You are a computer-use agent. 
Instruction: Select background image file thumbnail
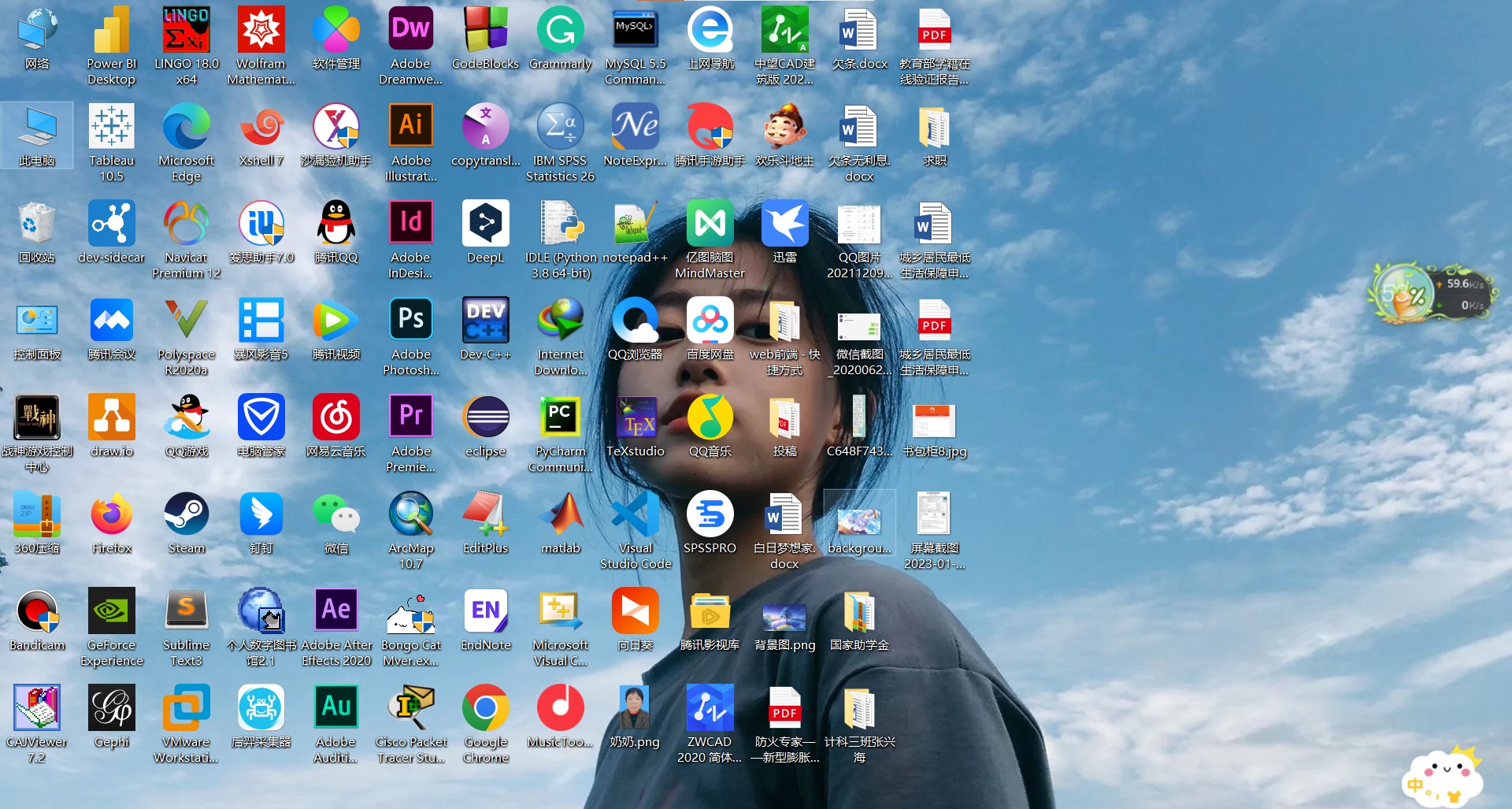coord(859,521)
